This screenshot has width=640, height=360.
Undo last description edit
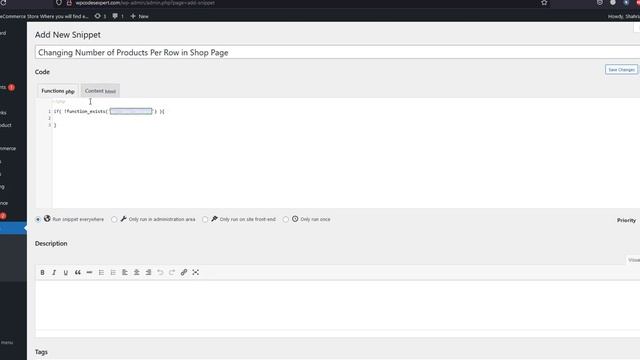point(160,272)
